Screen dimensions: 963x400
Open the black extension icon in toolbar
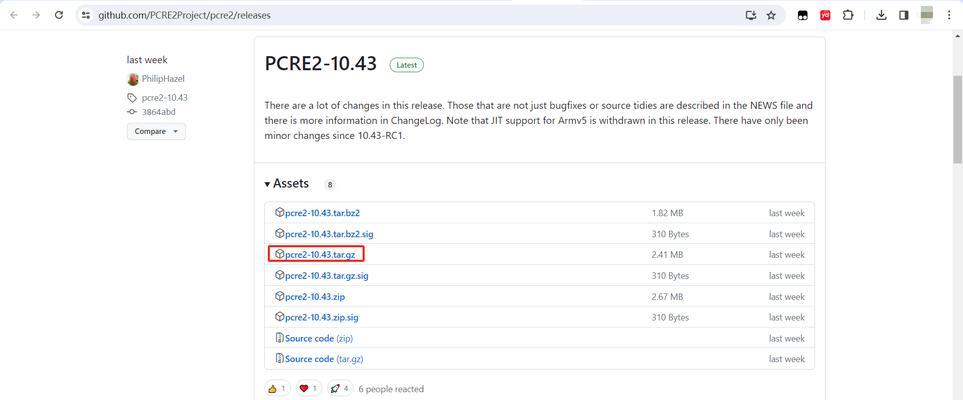pyautogui.click(x=803, y=15)
